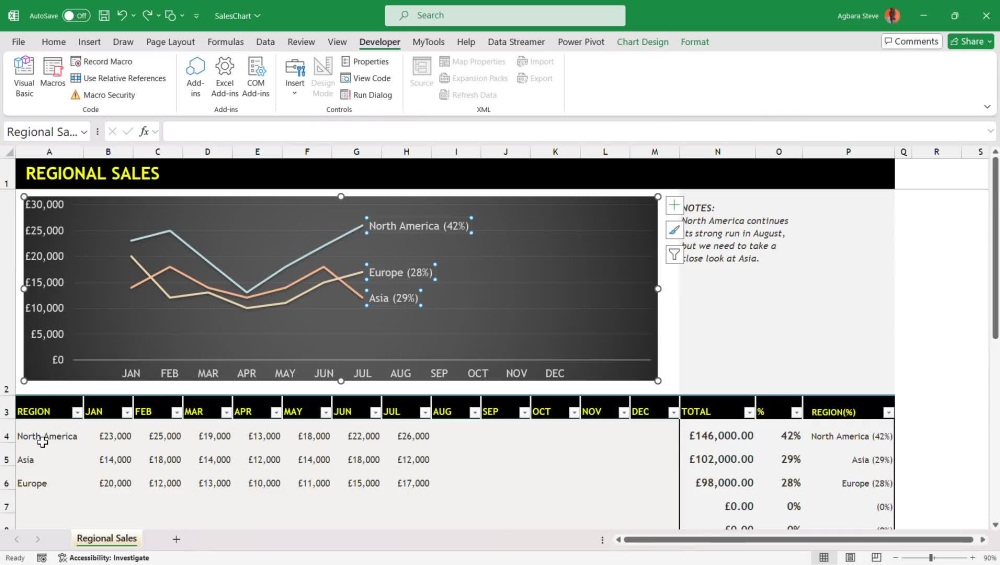Screen dimensions: 1000x565
Task: Switch to Normal view
Action: [x=824, y=557]
